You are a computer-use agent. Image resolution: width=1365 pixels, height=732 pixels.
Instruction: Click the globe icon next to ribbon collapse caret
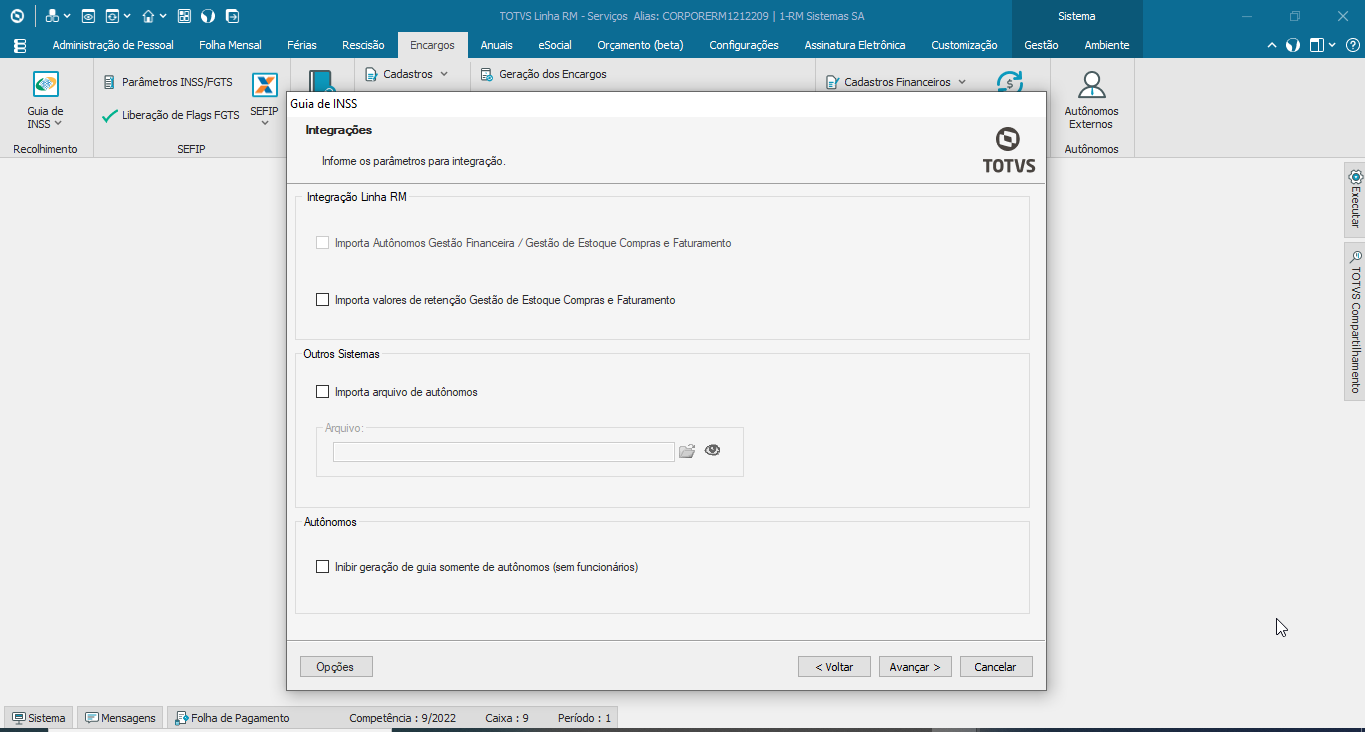(x=1293, y=45)
